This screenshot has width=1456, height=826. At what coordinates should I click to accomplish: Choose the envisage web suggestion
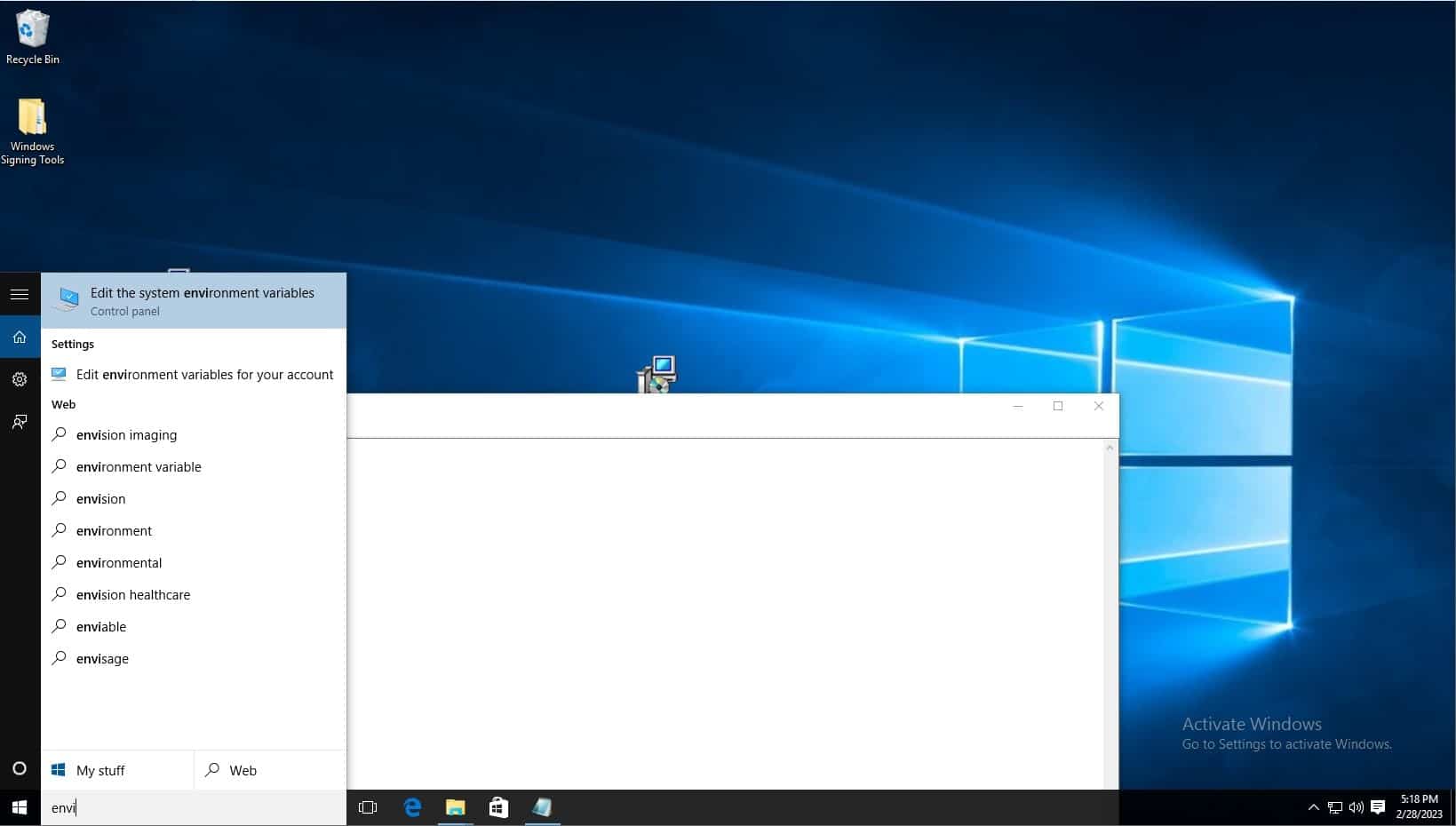pos(102,659)
